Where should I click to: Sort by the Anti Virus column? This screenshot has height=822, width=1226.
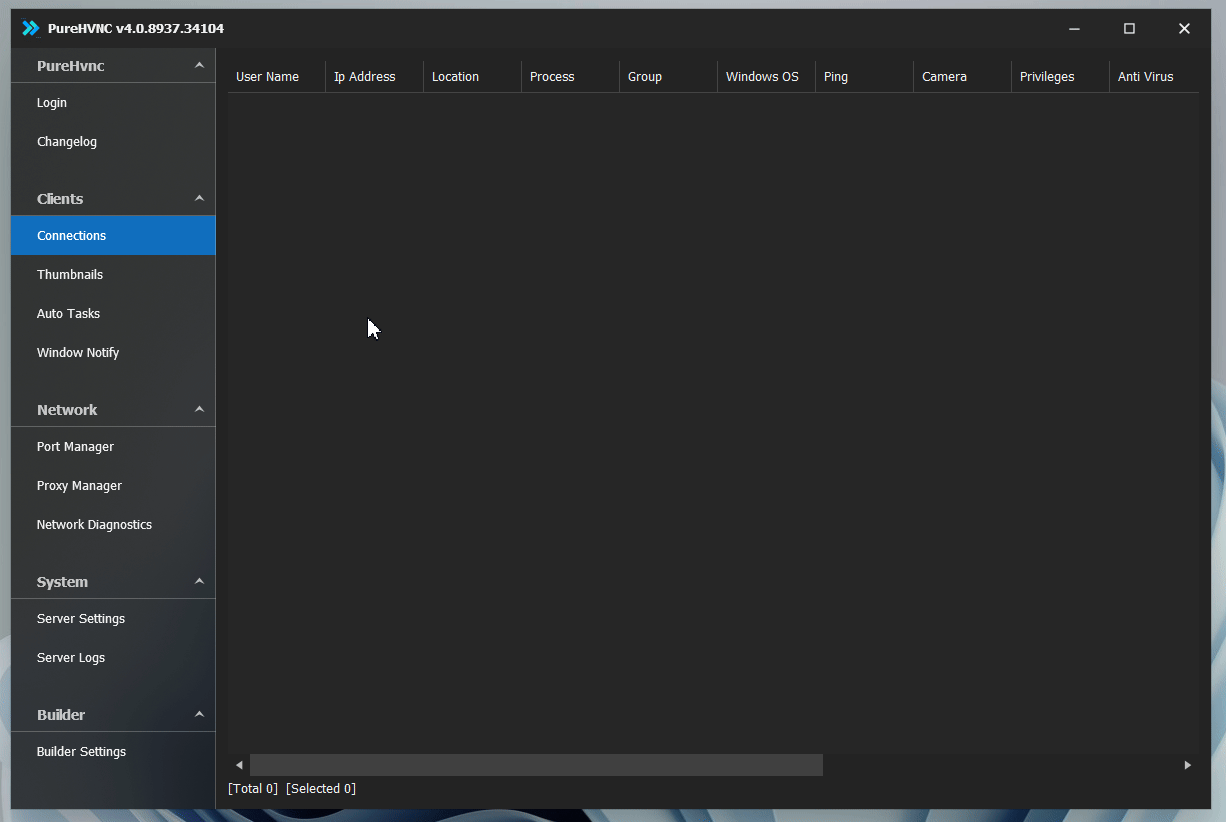1155,77
